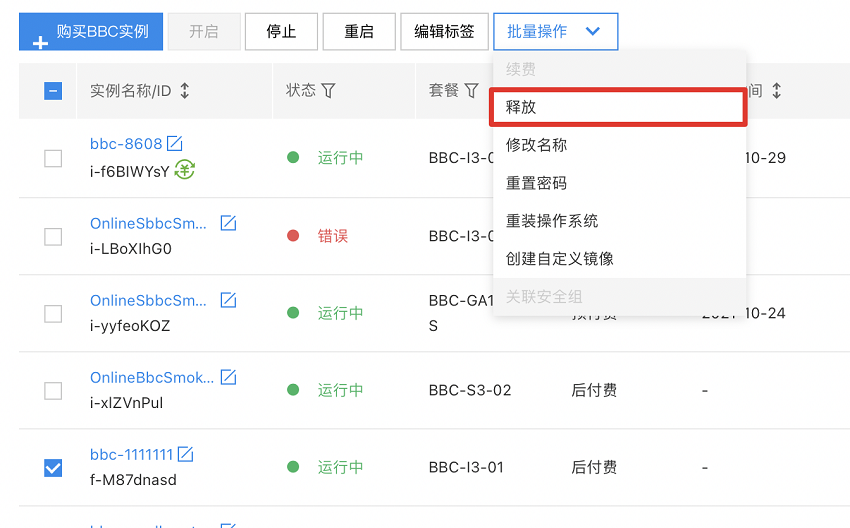Screen dimensions: 850x528
Task: Edit name icon for i-LBoXIhG0 row
Action: tap(228, 223)
